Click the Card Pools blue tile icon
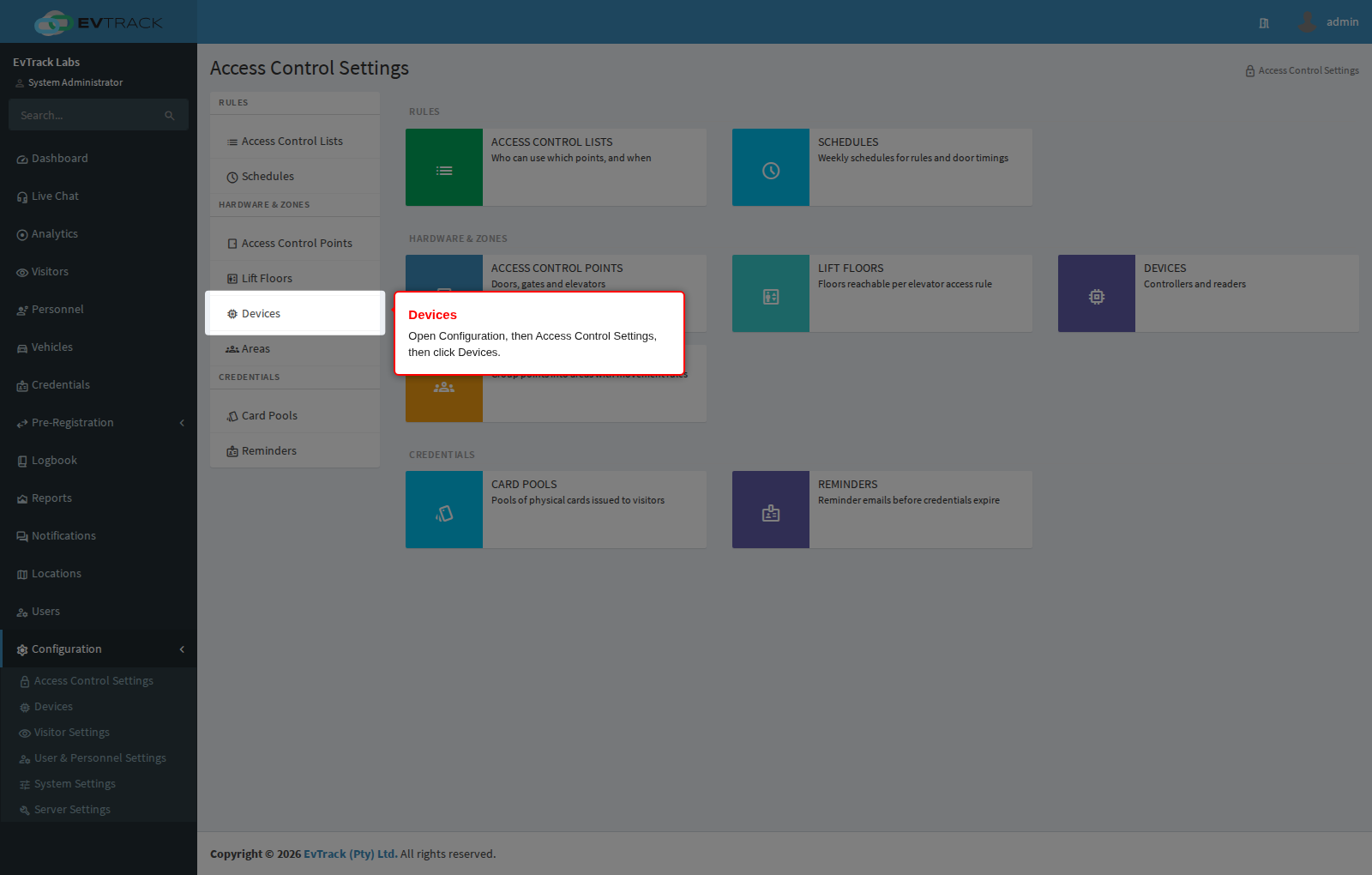Image resolution: width=1372 pixels, height=875 pixels. pos(444,510)
